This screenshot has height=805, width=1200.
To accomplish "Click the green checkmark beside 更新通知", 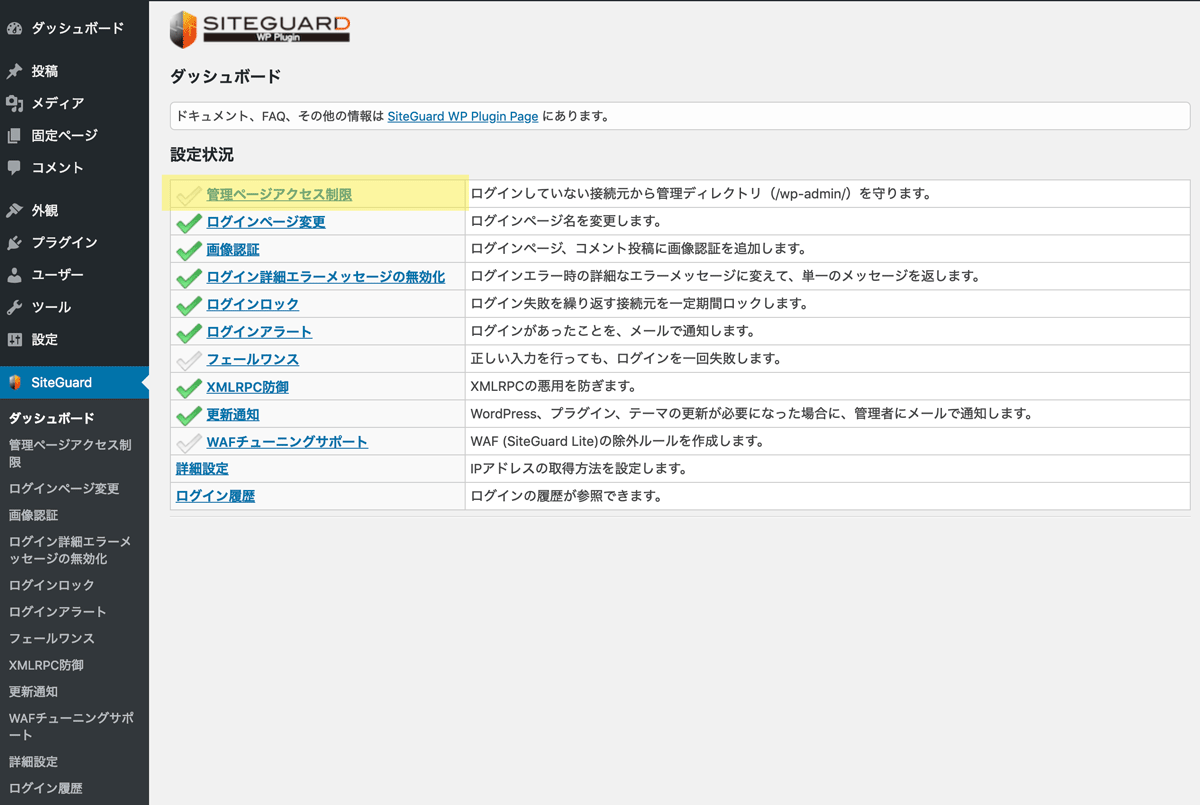I will [x=188, y=414].
